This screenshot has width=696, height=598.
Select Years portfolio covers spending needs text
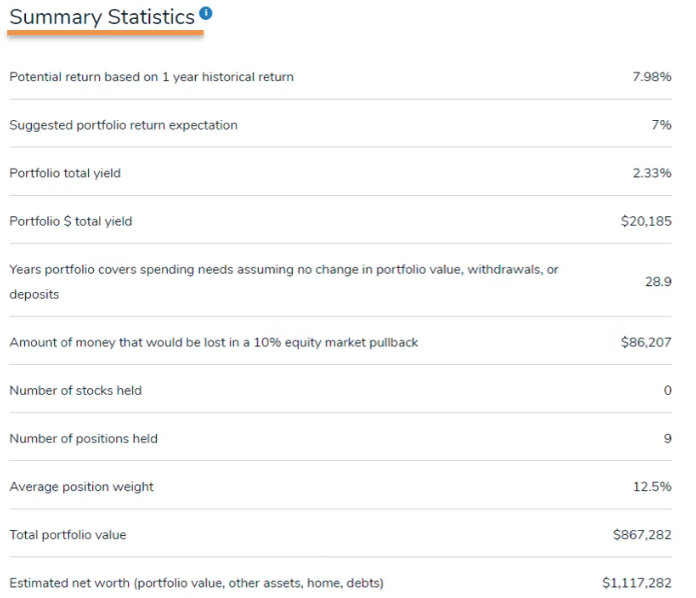click(283, 270)
